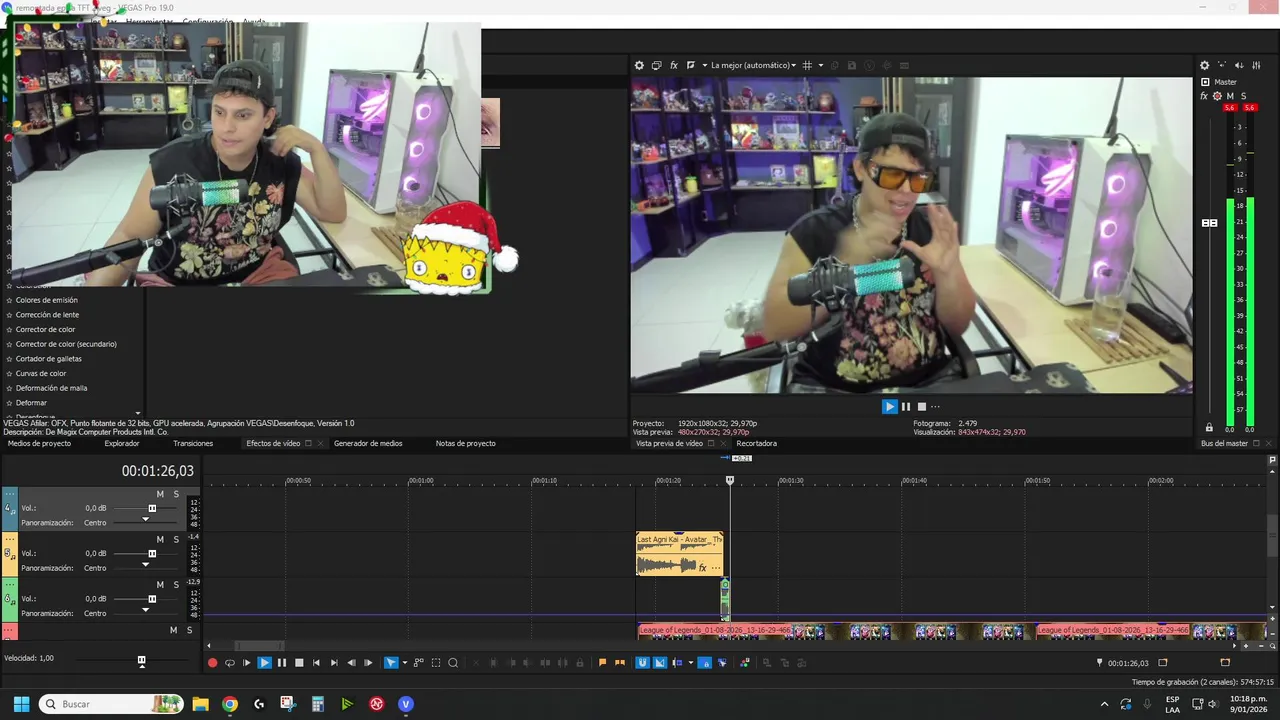This screenshot has width=1280, height=720.
Task: Open the edit tool dropdown arrow
Action: [x=404, y=662]
